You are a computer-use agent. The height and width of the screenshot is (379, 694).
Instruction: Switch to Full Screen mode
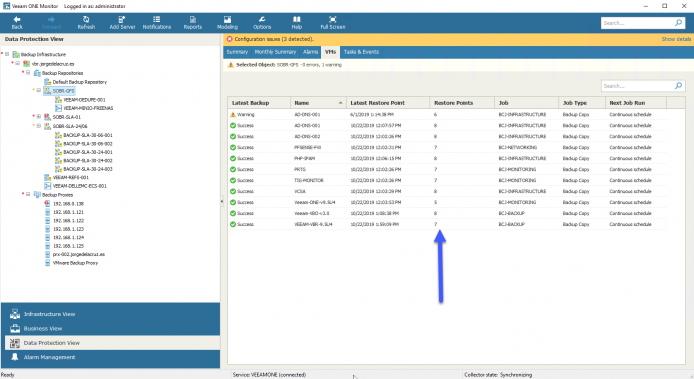(333, 22)
